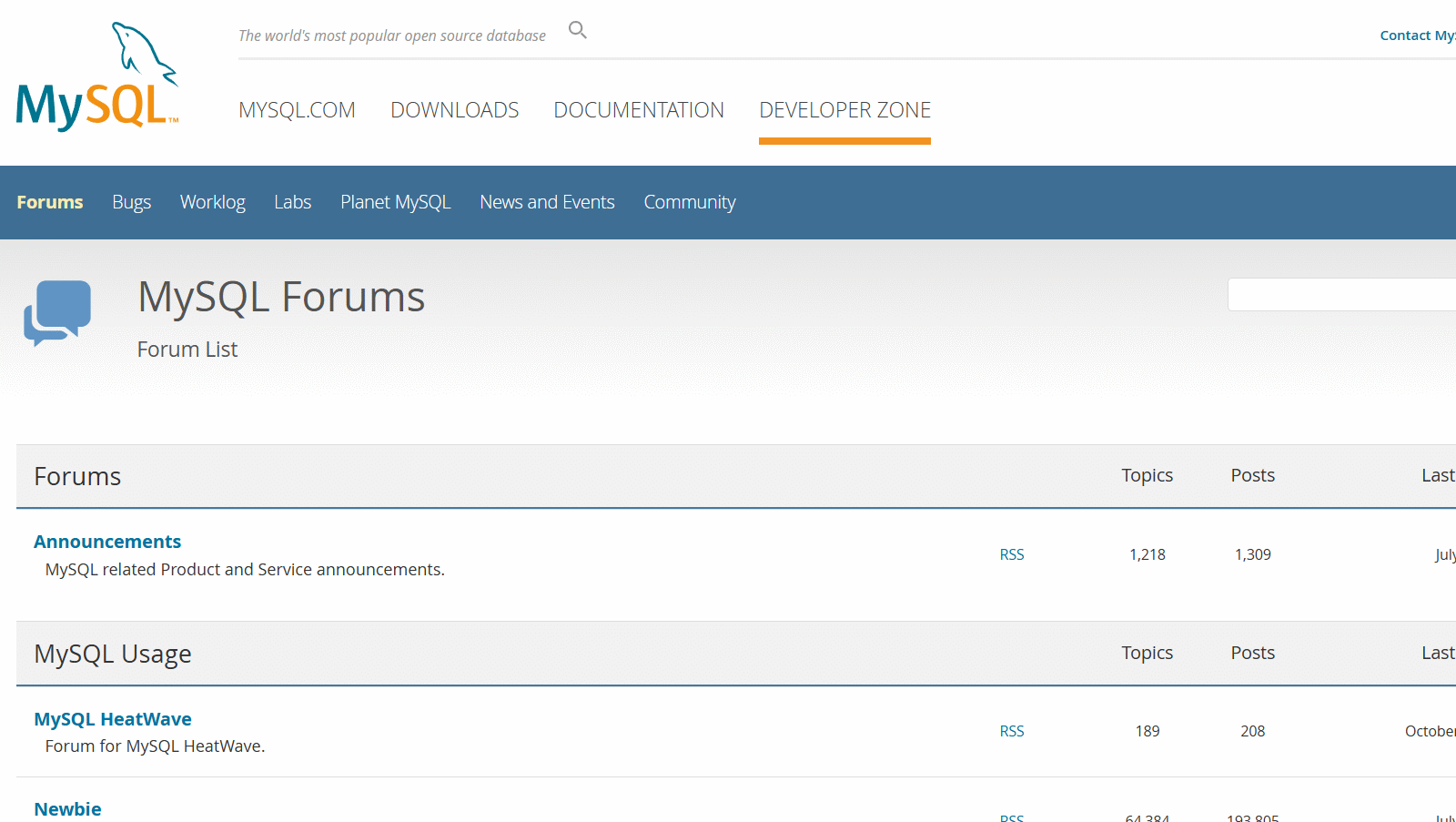Go to the DOWNLOADS tab
The height and width of the screenshot is (822, 1456).
[455, 110]
